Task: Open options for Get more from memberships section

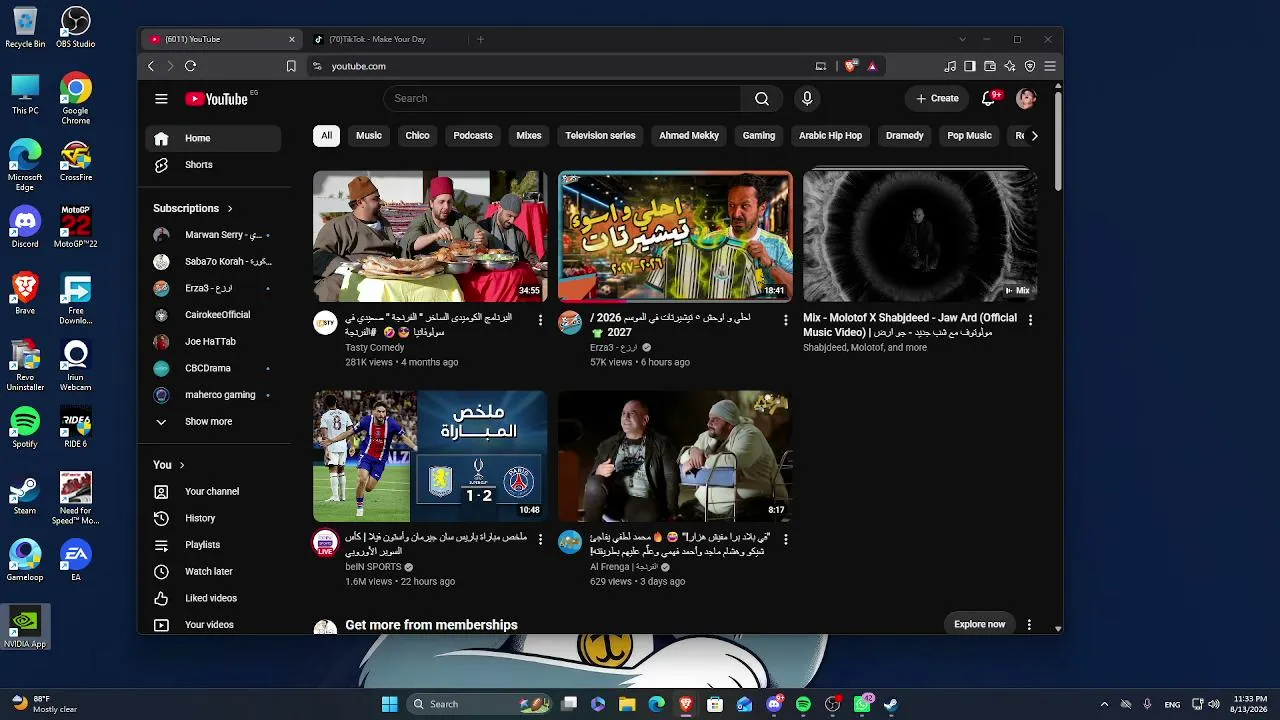Action: pos(1029,625)
